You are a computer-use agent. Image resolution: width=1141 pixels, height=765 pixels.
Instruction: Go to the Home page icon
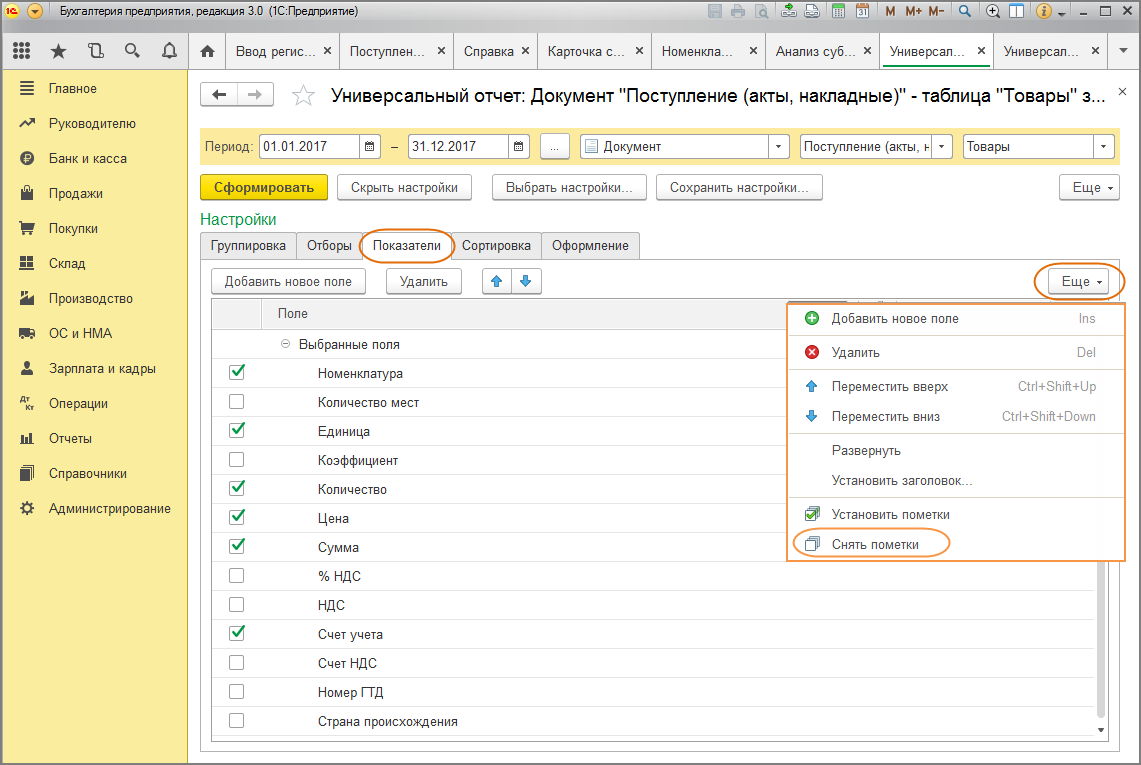[207, 51]
